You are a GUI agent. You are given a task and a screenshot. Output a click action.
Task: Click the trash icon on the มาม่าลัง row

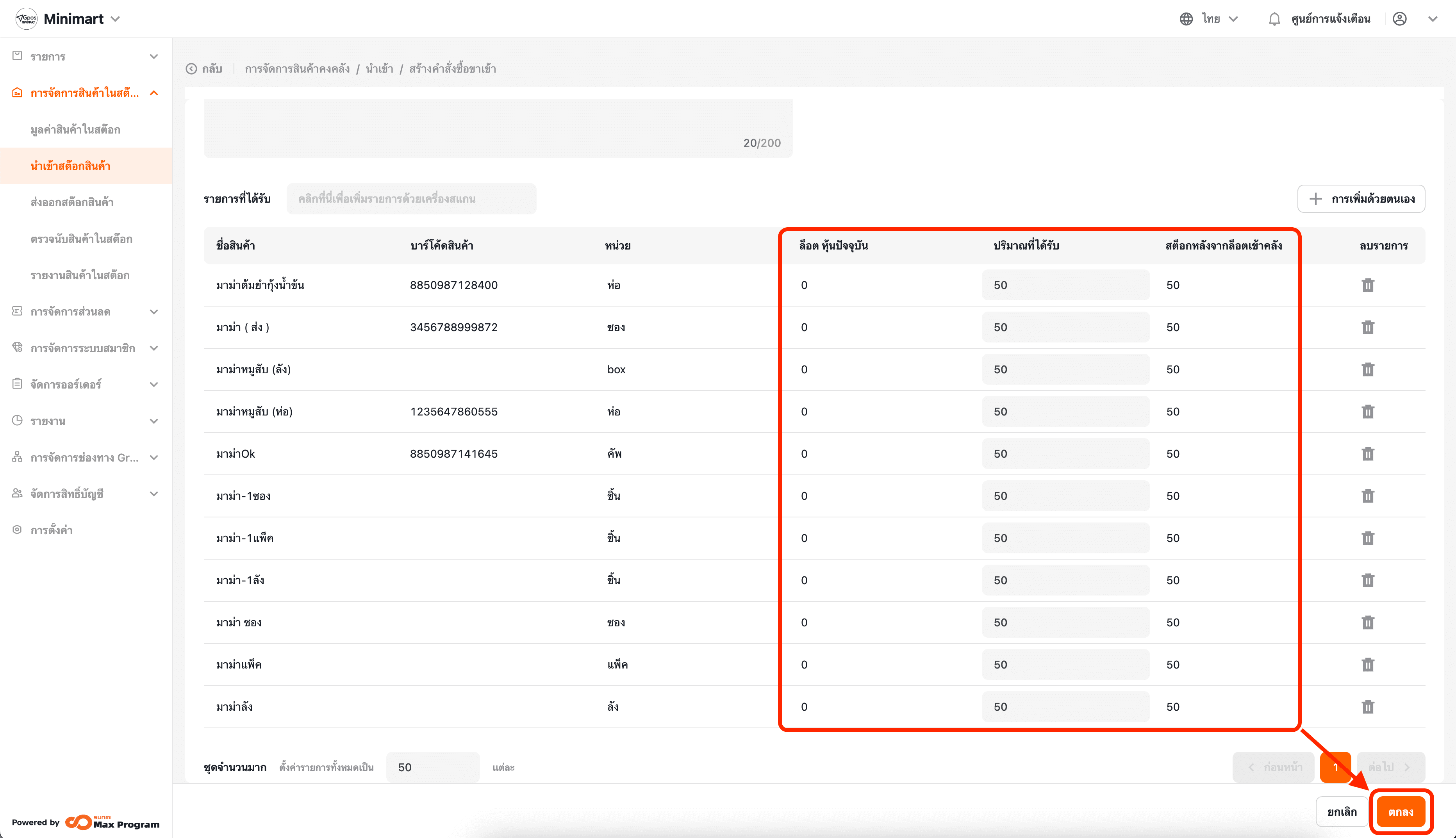click(1367, 707)
